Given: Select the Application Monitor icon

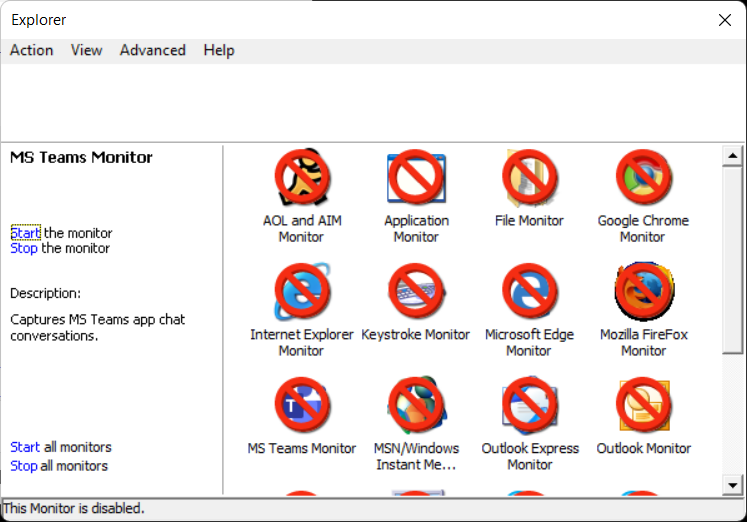Looking at the screenshot, I should [x=416, y=177].
